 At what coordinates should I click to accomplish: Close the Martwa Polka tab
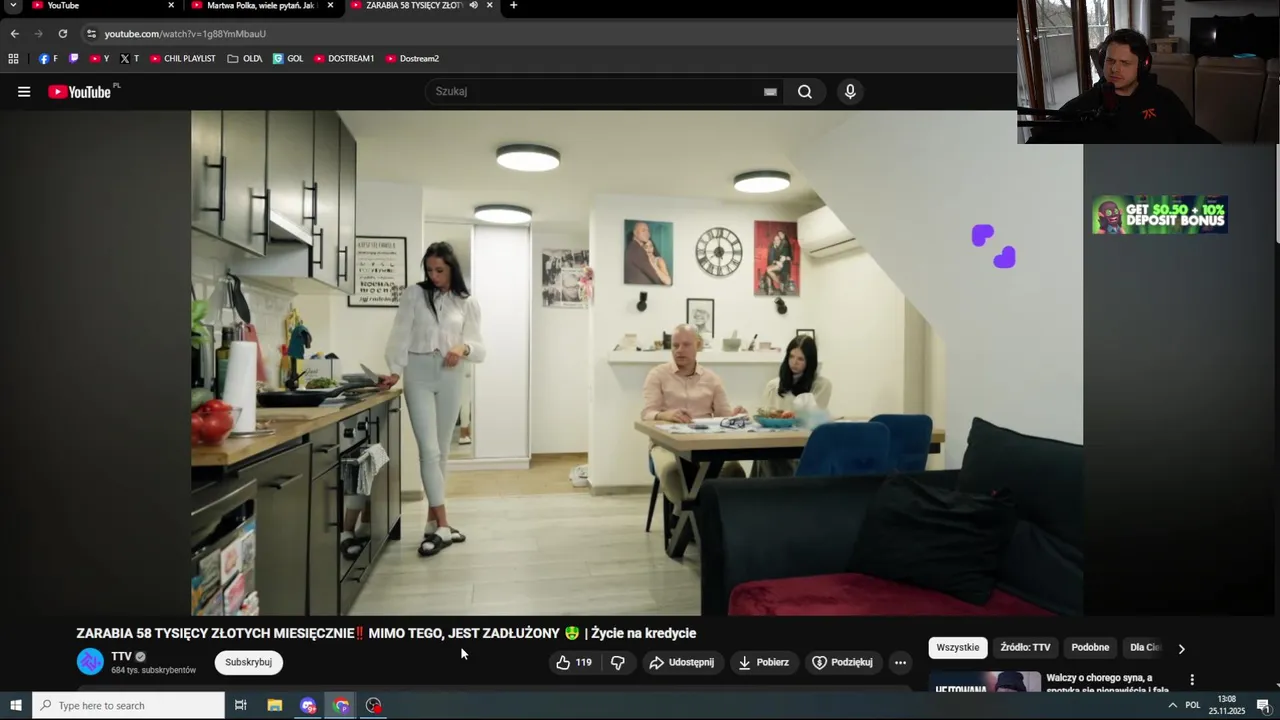click(330, 5)
